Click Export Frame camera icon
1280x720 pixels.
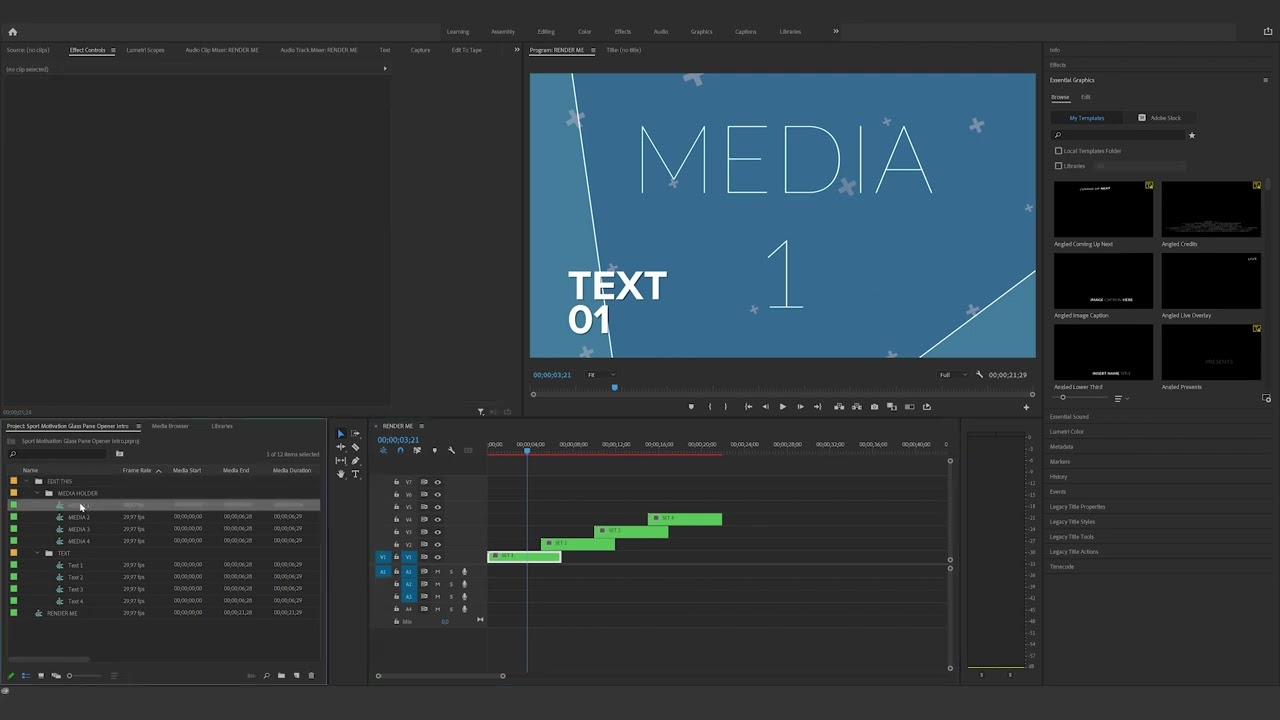click(x=874, y=407)
